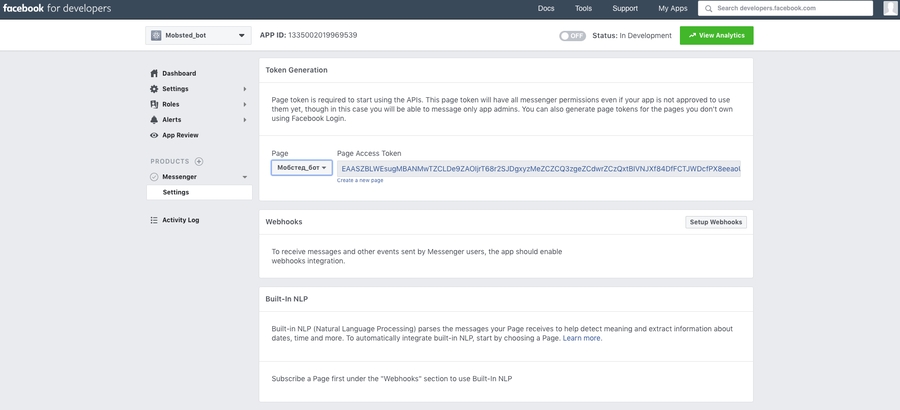Click the App Review eye icon
Viewport: 900px width, 410px height.
154,135
